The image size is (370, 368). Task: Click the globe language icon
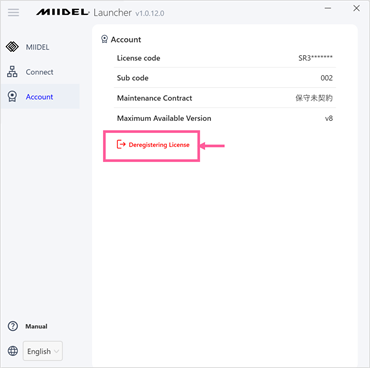point(13,351)
